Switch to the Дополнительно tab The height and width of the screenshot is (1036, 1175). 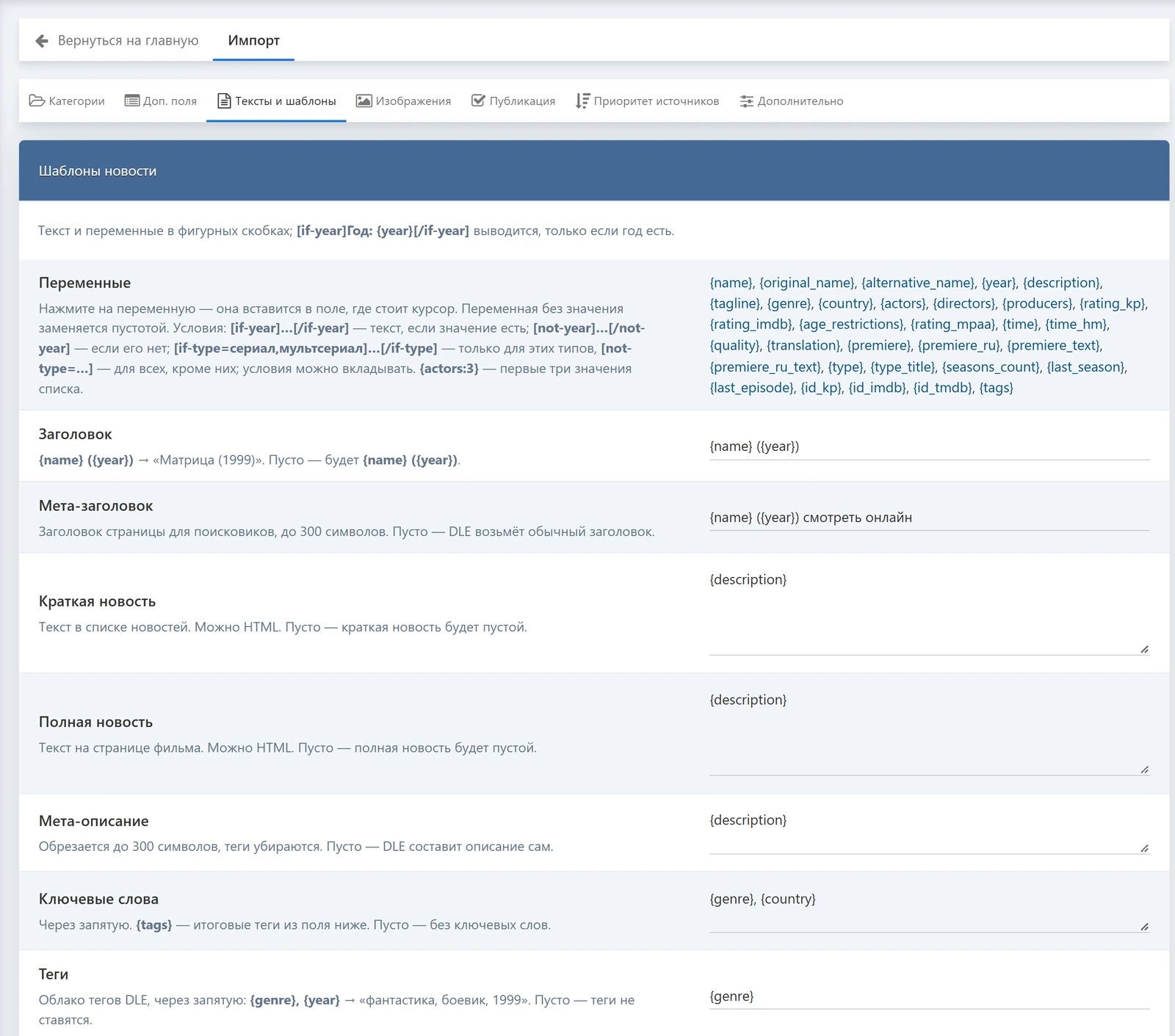point(792,101)
